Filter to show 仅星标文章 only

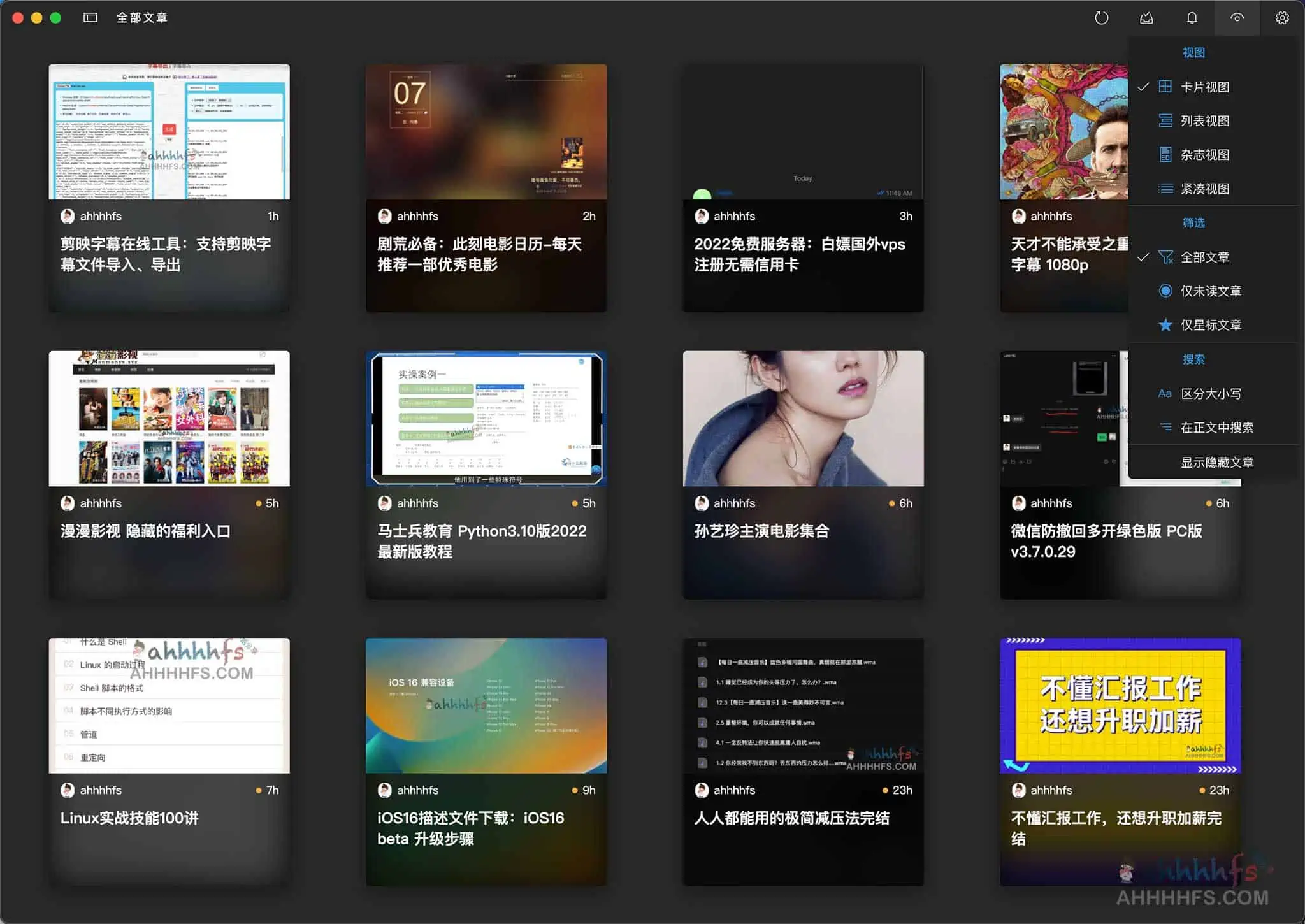point(1210,325)
